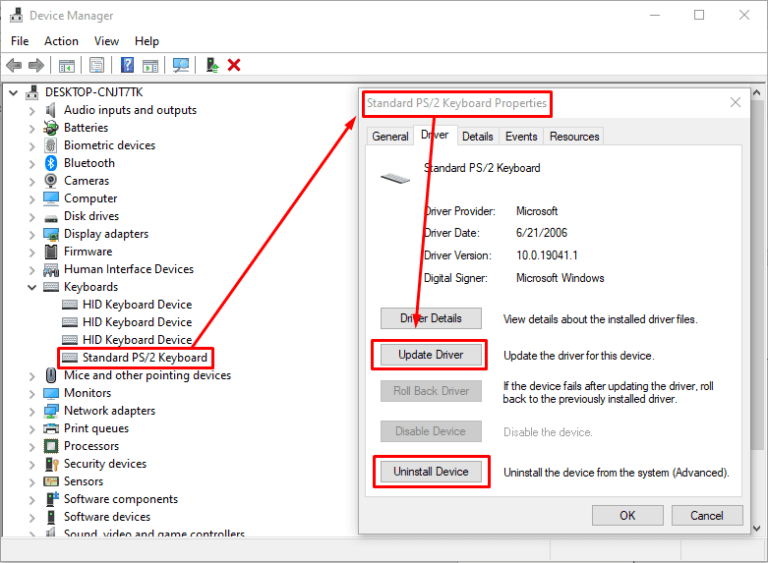This screenshot has width=768, height=563.
Task: Expand the Monitors category
Action: 32,394
